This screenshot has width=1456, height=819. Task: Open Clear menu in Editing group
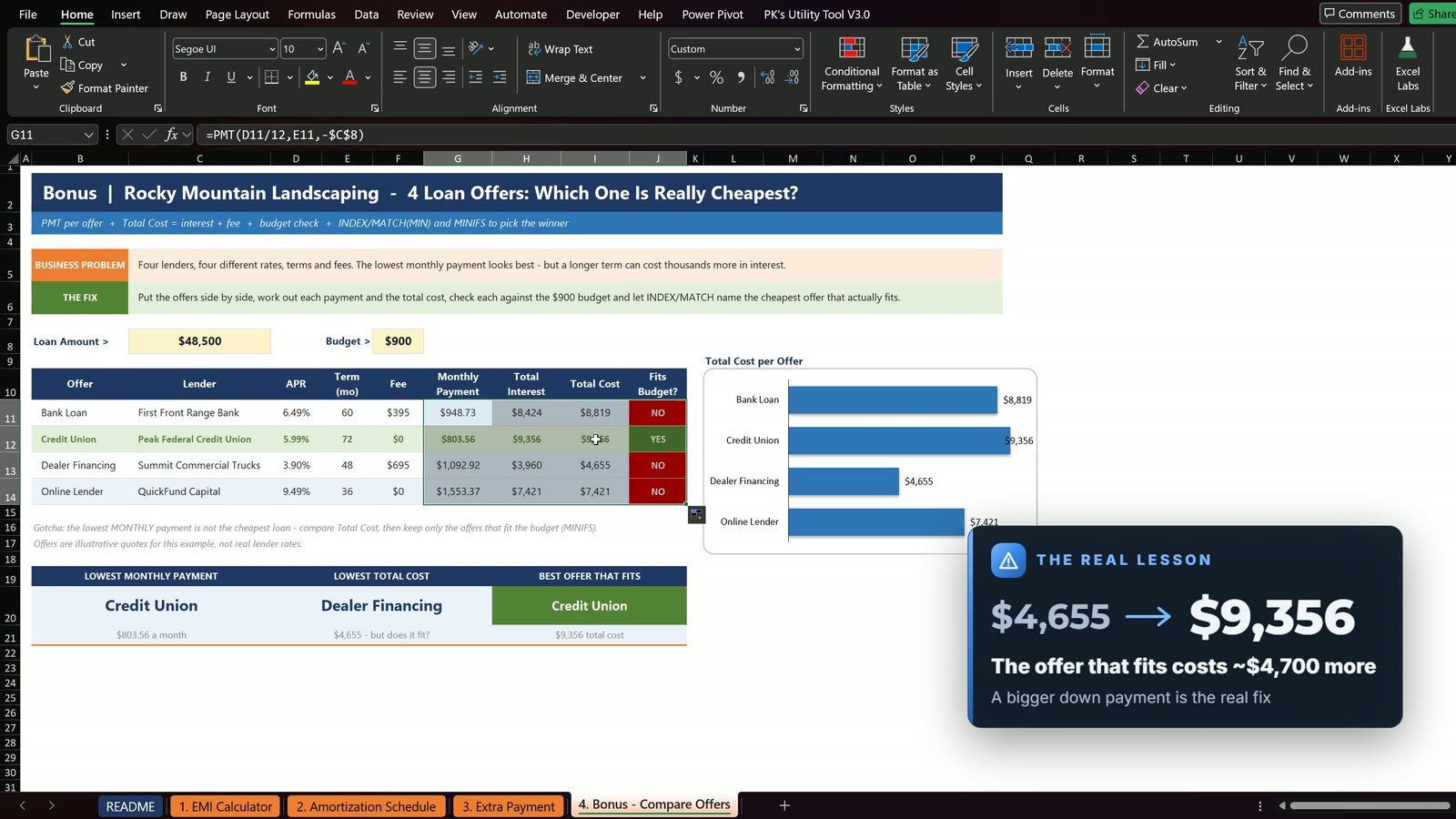[1162, 88]
